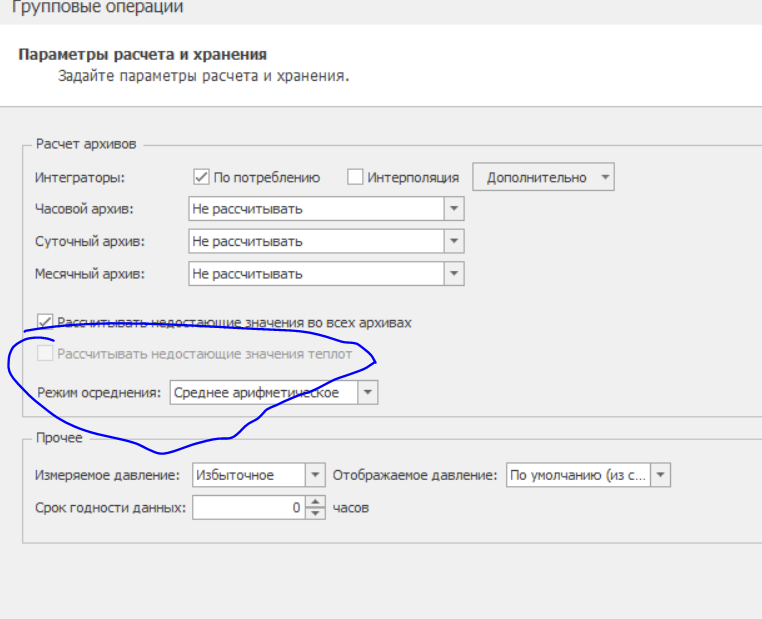Image resolution: width=762 pixels, height=619 pixels.
Task: Uncheck Рассчитывать недостающие значения во всех архивах
Action: click(45, 322)
